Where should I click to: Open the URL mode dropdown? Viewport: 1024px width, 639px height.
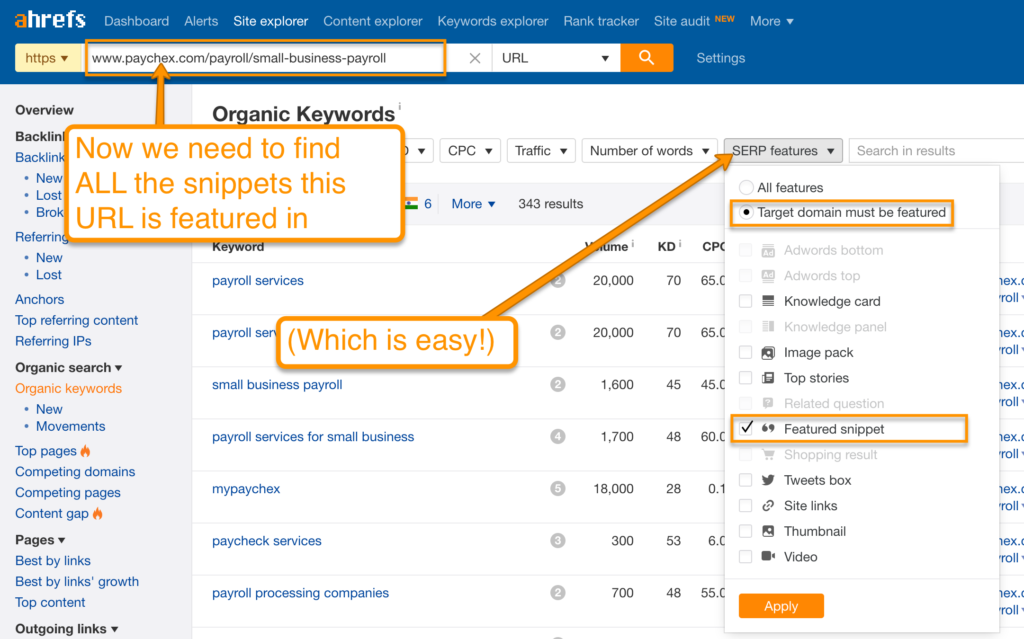pos(556,57)
